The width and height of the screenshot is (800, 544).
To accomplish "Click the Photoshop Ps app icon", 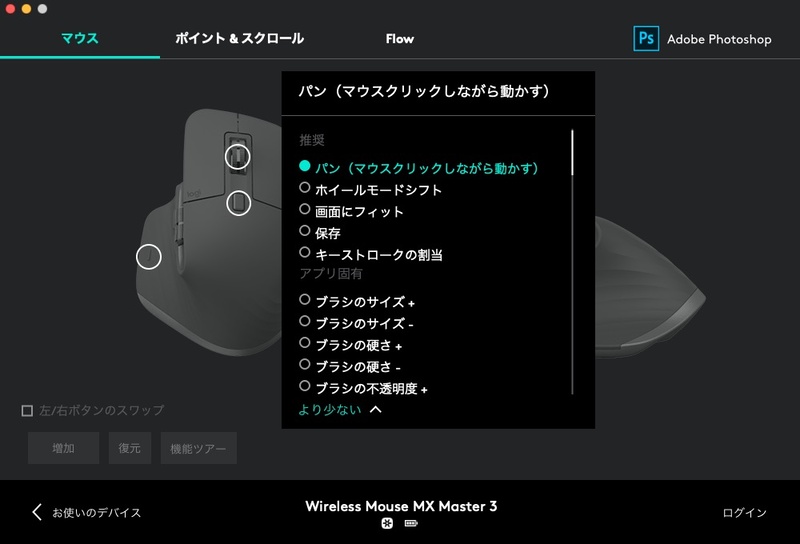I will click(x=646, y=39).
